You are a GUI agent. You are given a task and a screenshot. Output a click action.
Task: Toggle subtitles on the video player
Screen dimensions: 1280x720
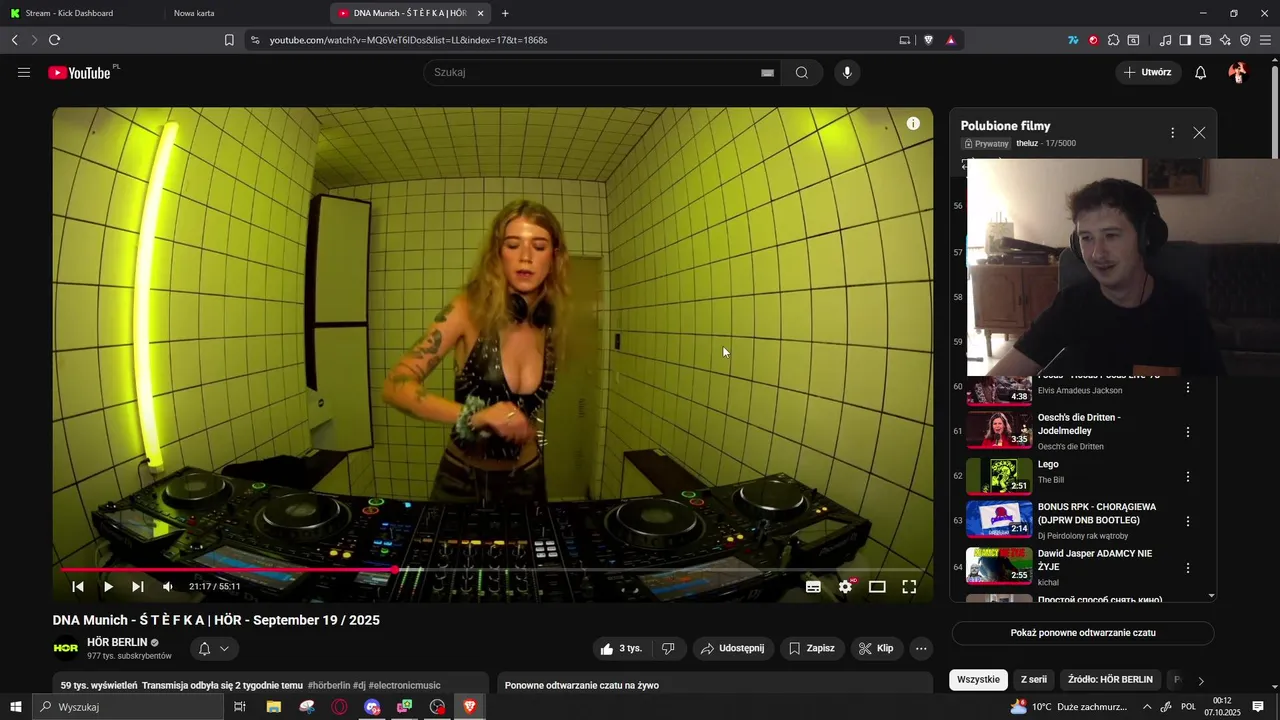[x=813, y=587]
